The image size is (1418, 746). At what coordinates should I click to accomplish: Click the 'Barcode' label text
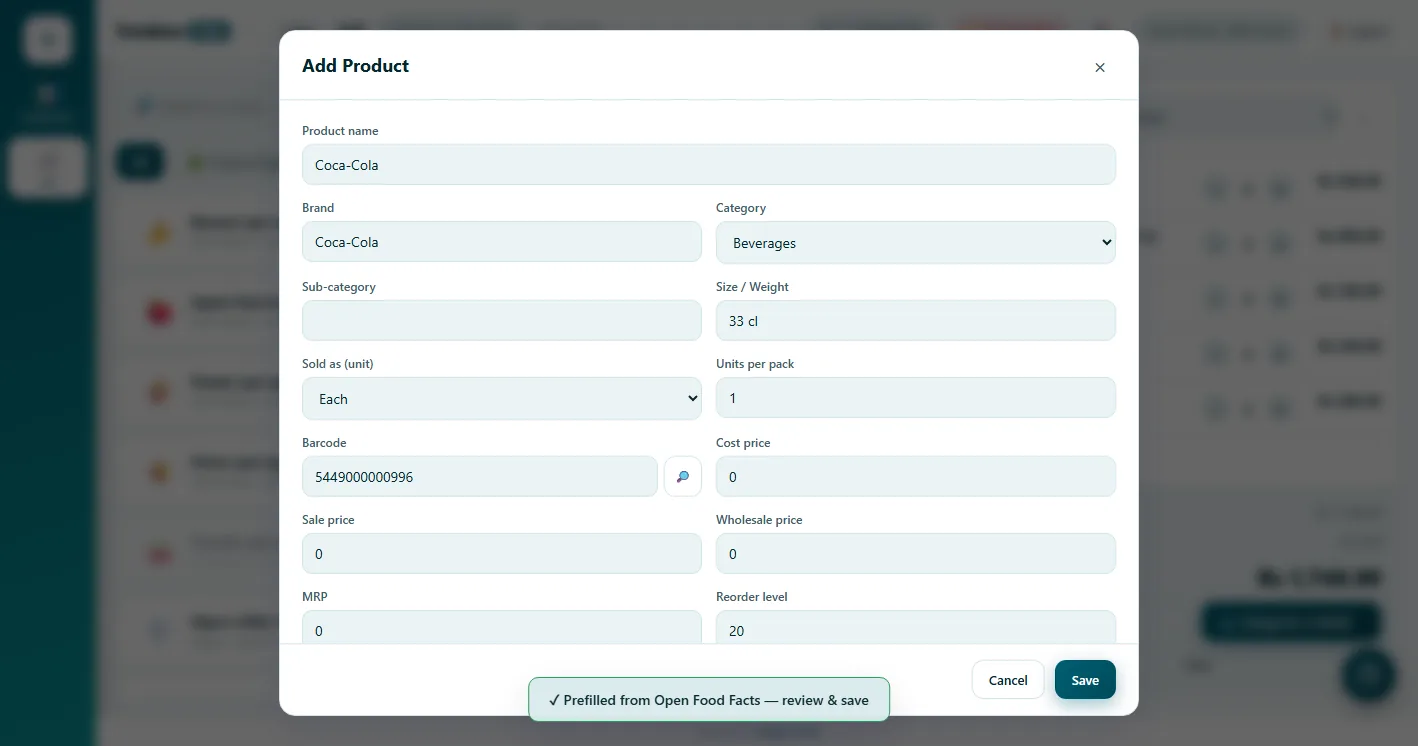coord(324,443)
